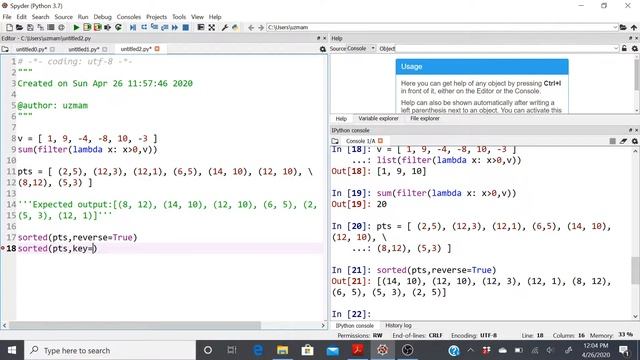Open the Source menu
Viewport: 640px width, 360px height.
63,17
